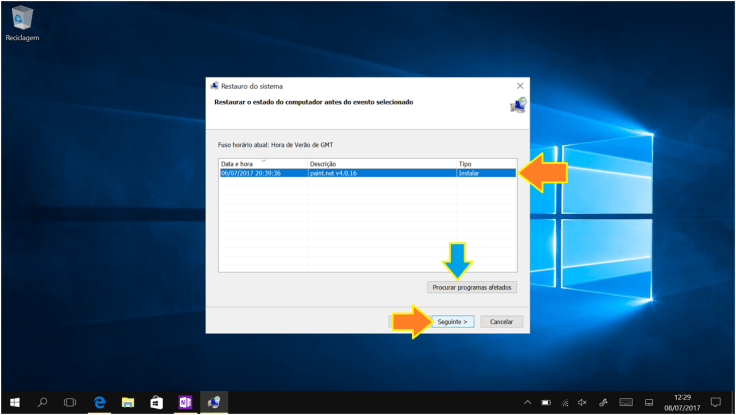Open Task View from the taskbar

(70, 402)
